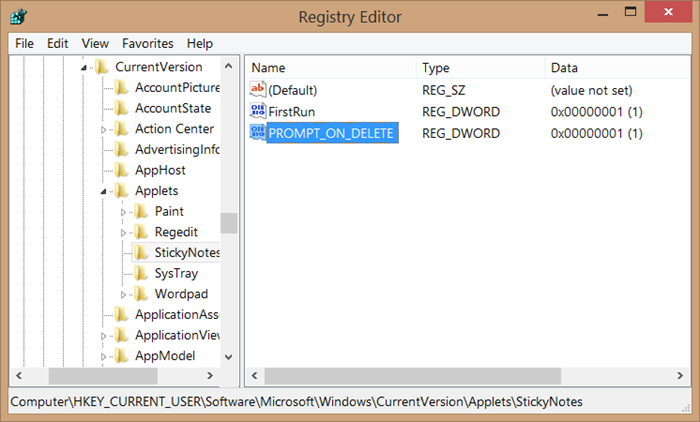Select the Regedit key in the tree
The width and height of the screenshot is (700, 422).
(x=176, y=232)
